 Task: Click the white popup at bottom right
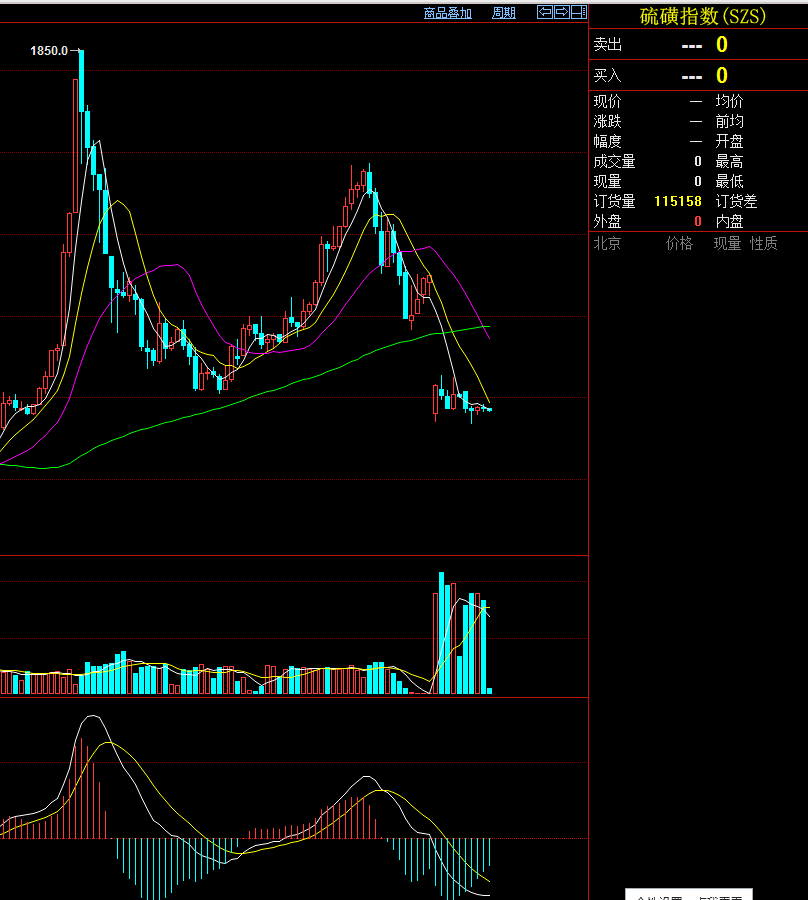click(x=688, y=895)
